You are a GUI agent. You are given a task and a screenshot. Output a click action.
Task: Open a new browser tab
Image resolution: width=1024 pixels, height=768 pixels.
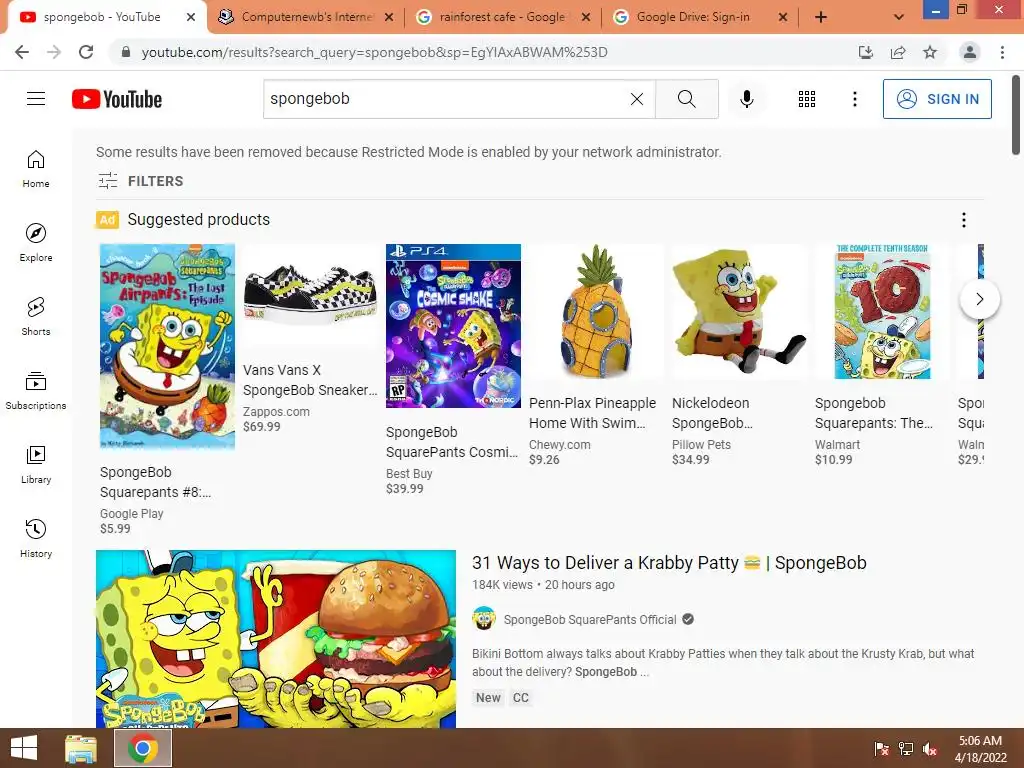click(821, 17)
